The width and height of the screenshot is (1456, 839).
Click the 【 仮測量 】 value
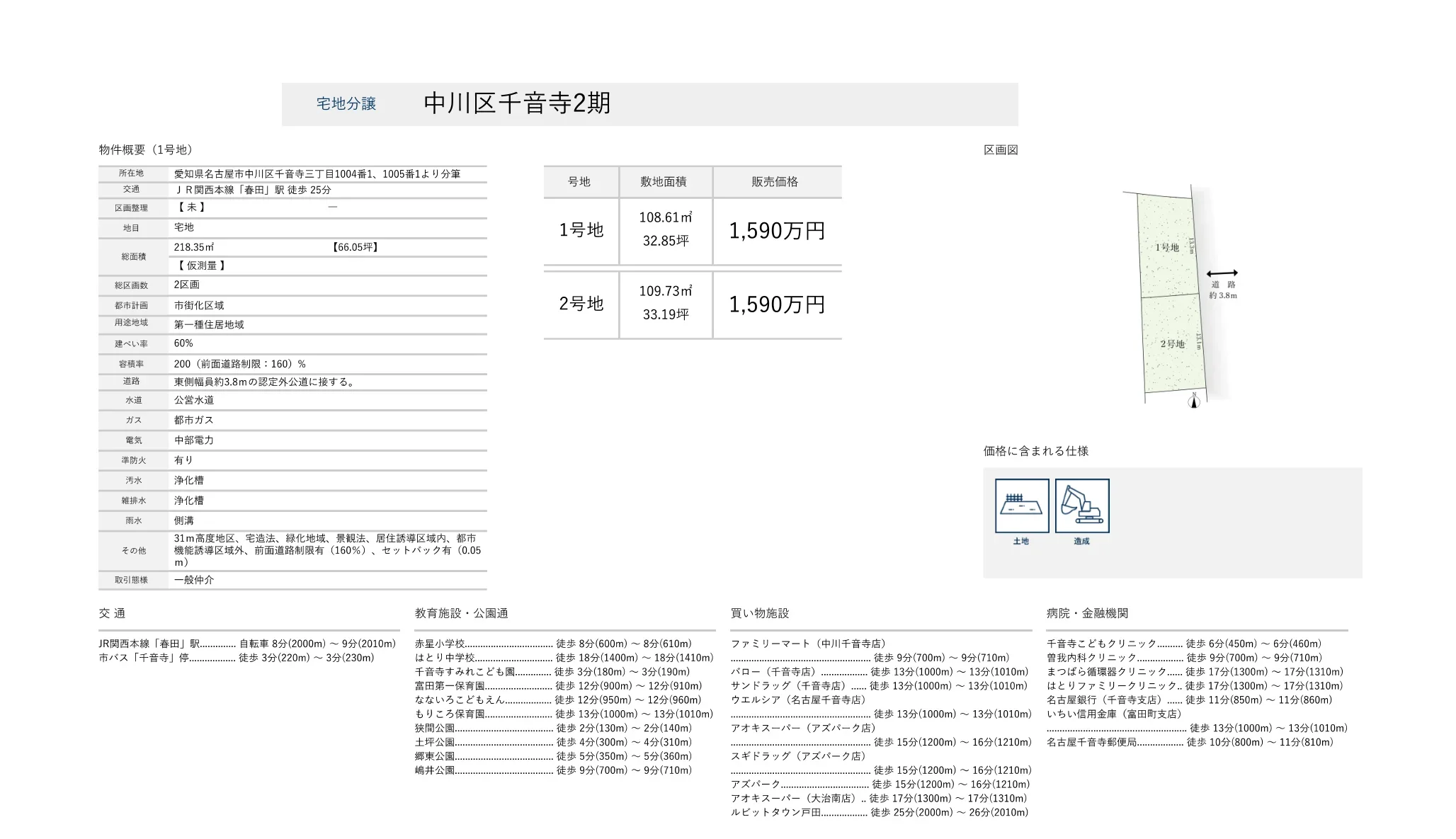(x=201, y=266)
